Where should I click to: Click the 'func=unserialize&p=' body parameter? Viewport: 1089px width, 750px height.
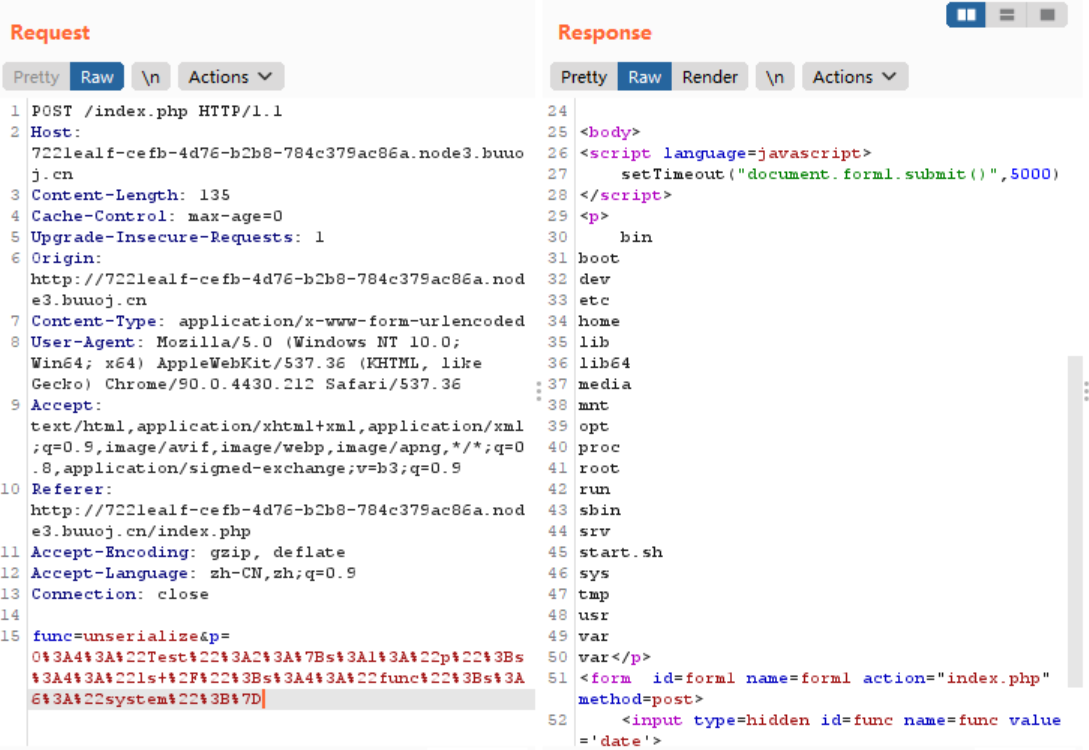[x=131, y=636]
